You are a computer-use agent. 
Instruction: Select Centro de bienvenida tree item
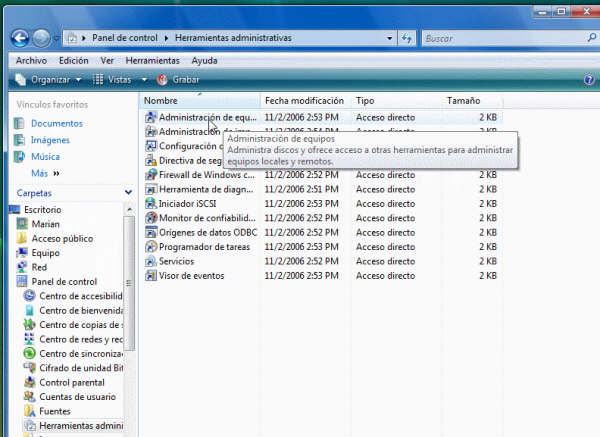tap(81, 310)
